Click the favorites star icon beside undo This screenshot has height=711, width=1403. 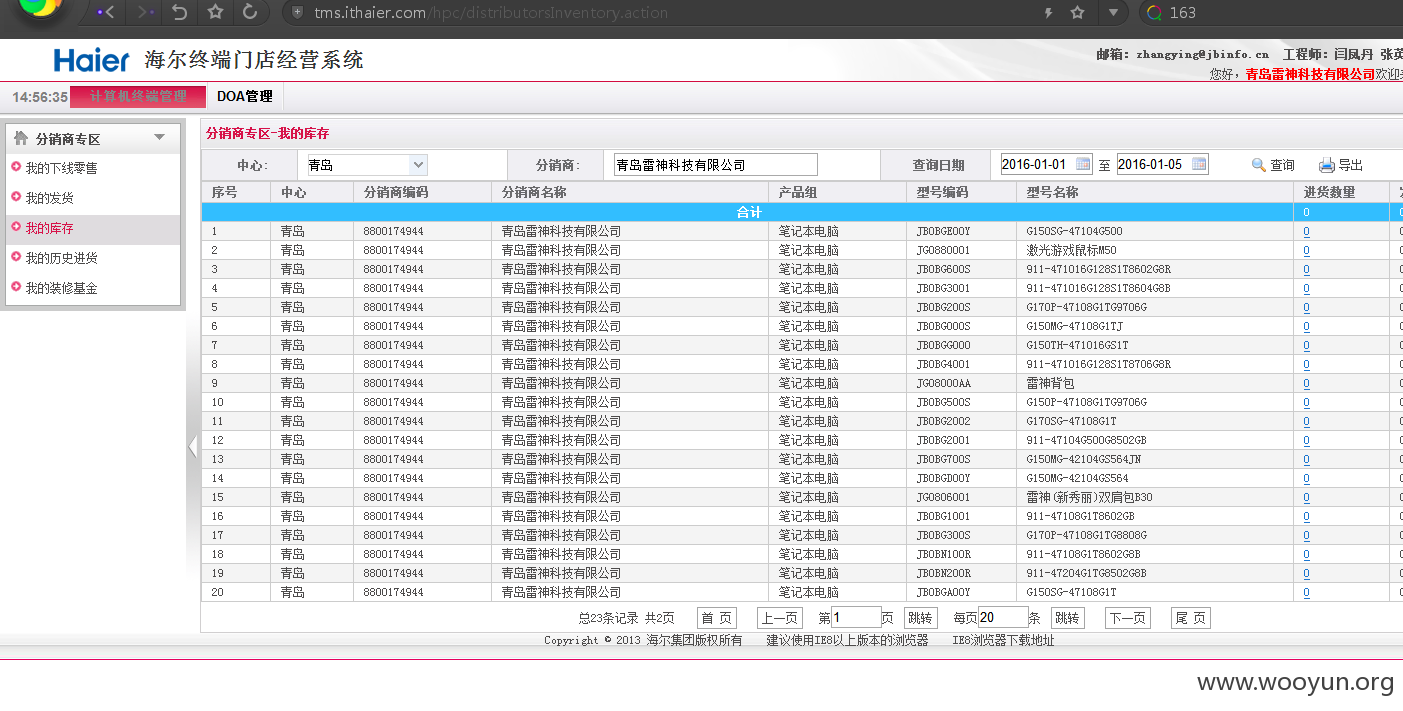pos(215,12)
